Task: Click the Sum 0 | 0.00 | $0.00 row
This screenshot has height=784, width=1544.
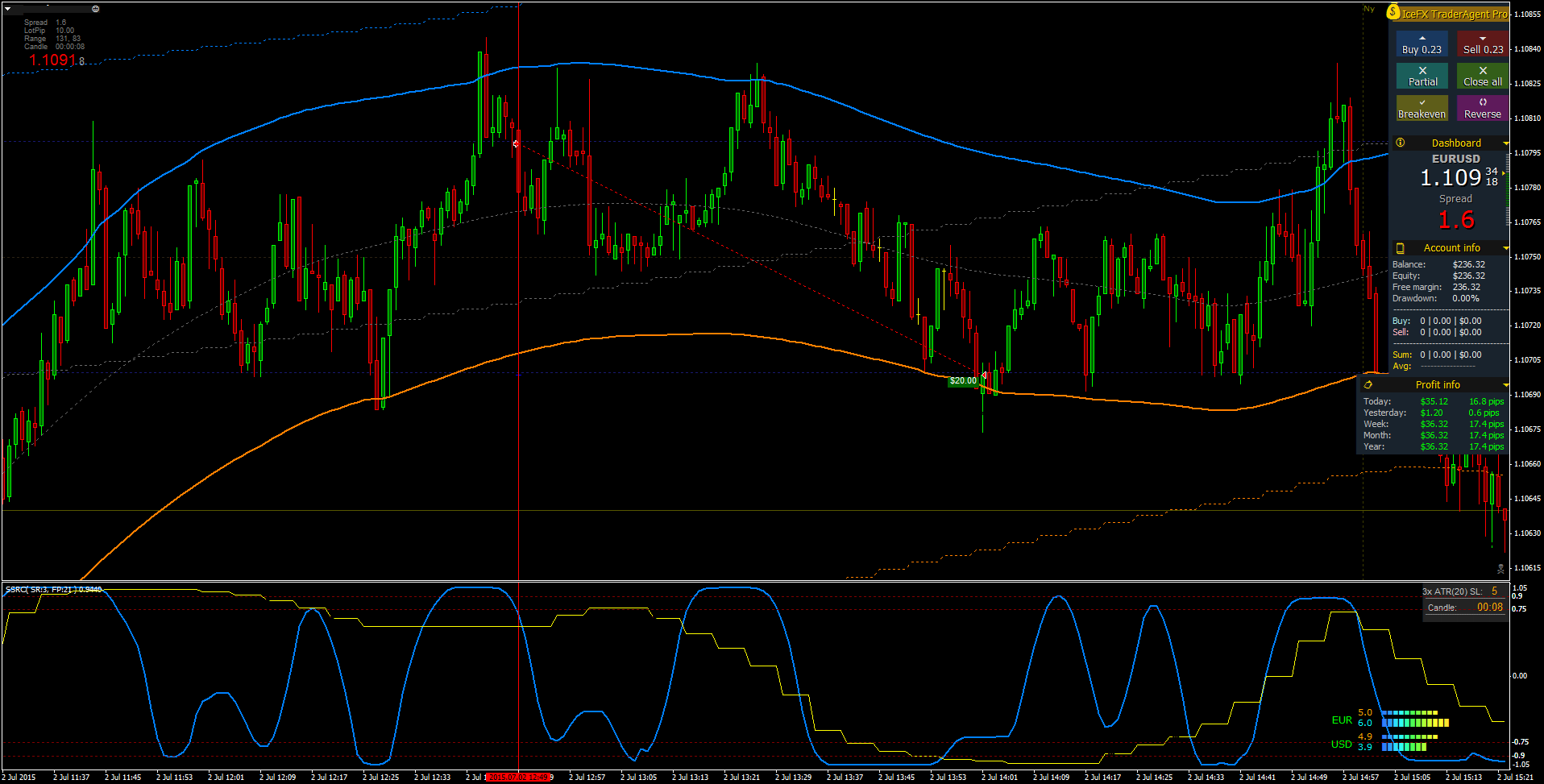Action: [1438, 355]
